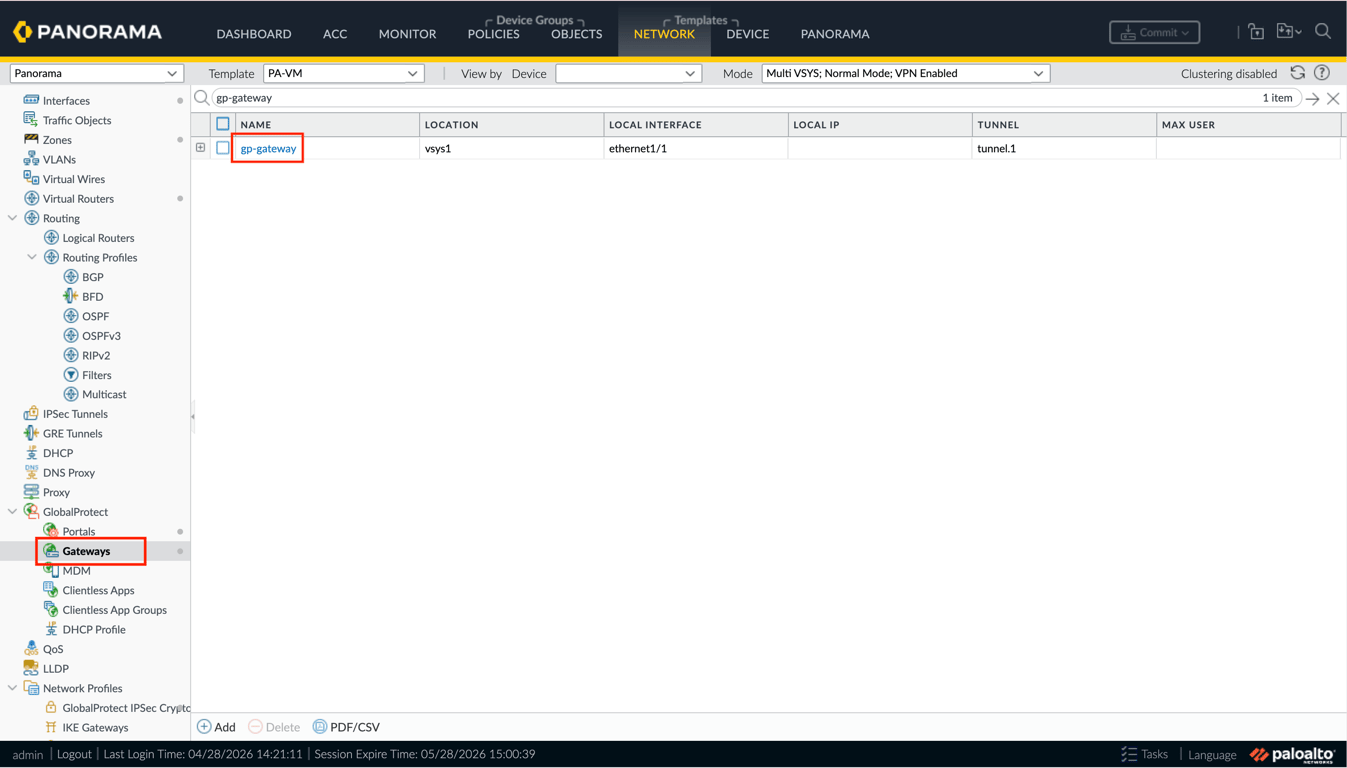Image resolution: width=1347 pixels, height=768 pixels.
Task: Select the OSPFv3 routing profile
Action: point(101,336)
